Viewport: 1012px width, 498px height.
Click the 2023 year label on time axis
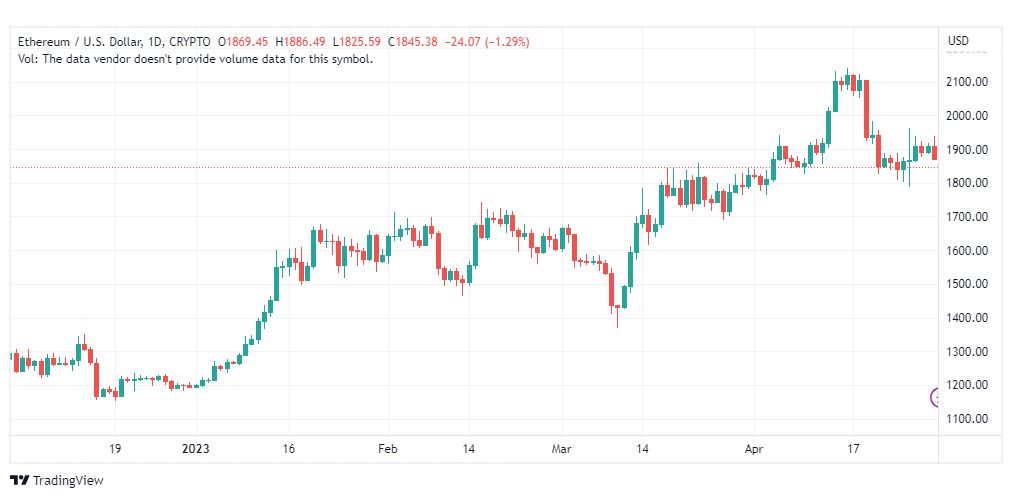point(196,449)
